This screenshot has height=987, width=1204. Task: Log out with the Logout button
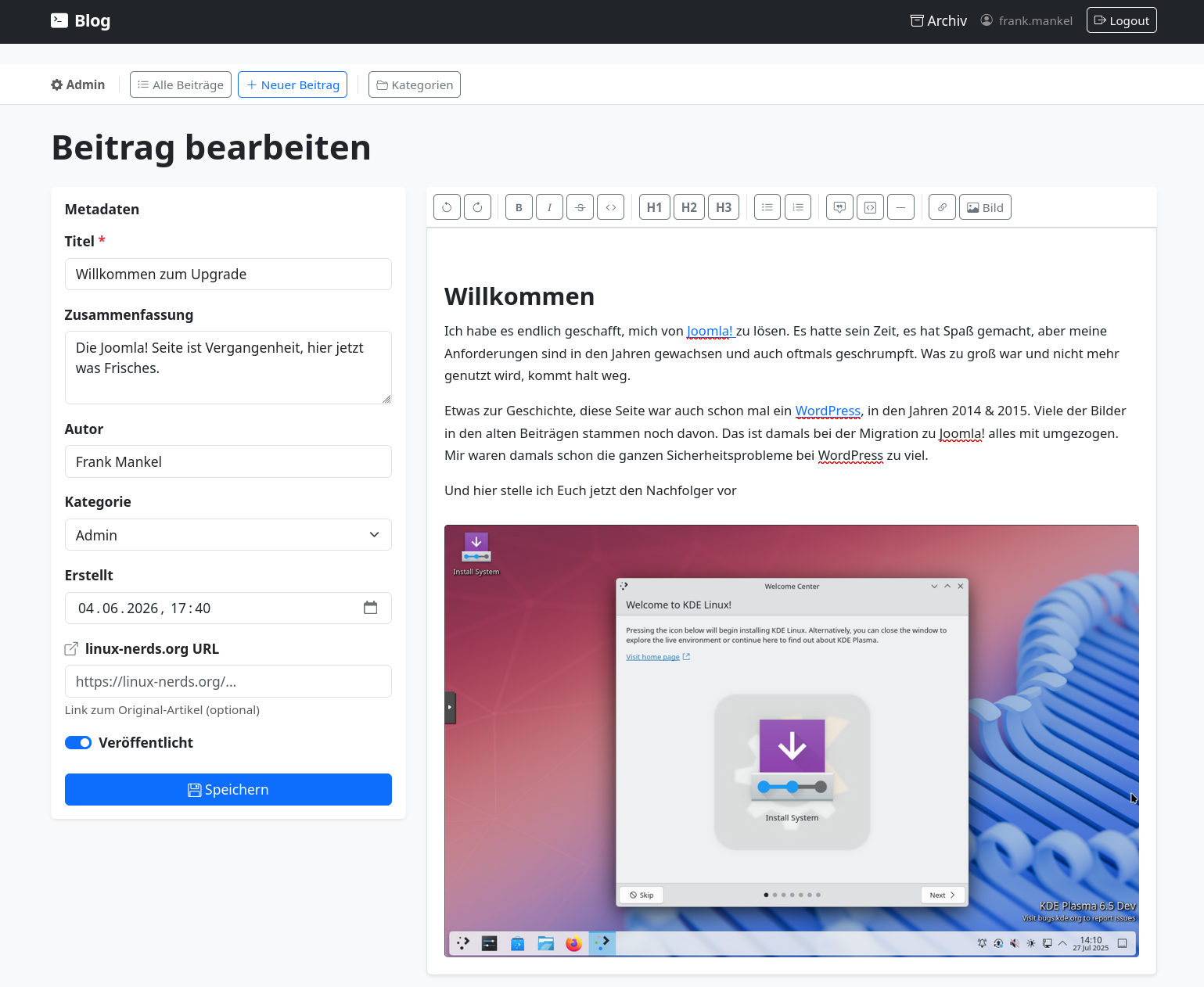(1122, 20)
